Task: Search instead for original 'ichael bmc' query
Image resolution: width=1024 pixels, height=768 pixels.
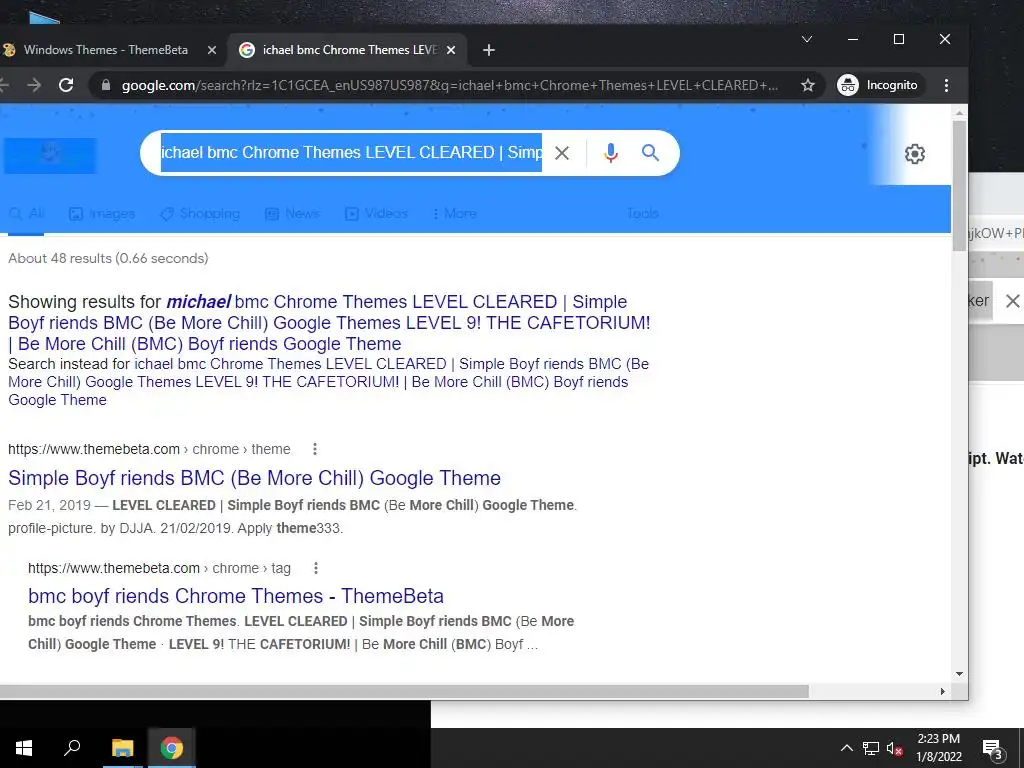Action: pos(328,382)
